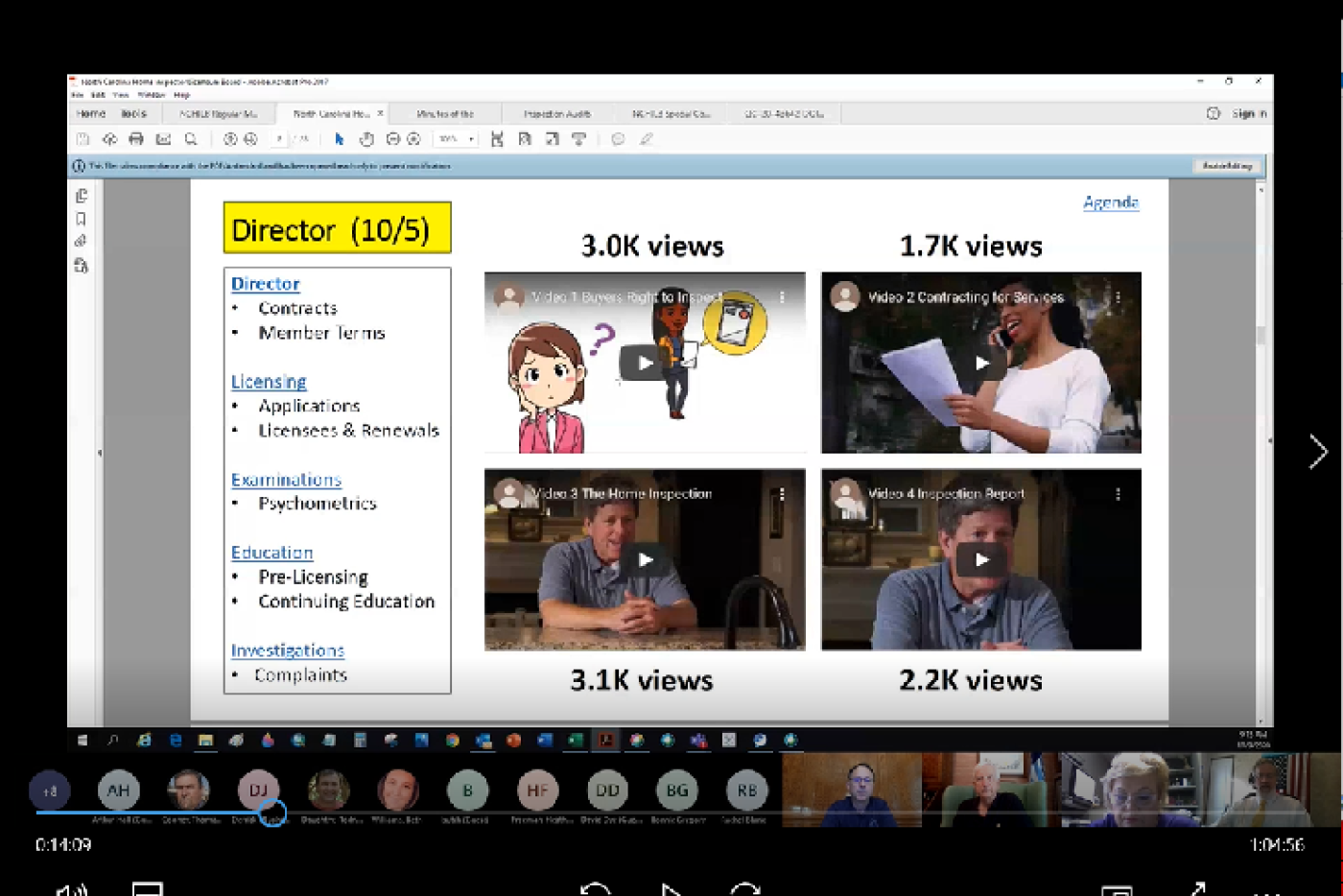Image resolution: width=1343 pixels, height=896 pixels.
Task: Open the Tools tab in Acrobat
Action: pos(134,113)
